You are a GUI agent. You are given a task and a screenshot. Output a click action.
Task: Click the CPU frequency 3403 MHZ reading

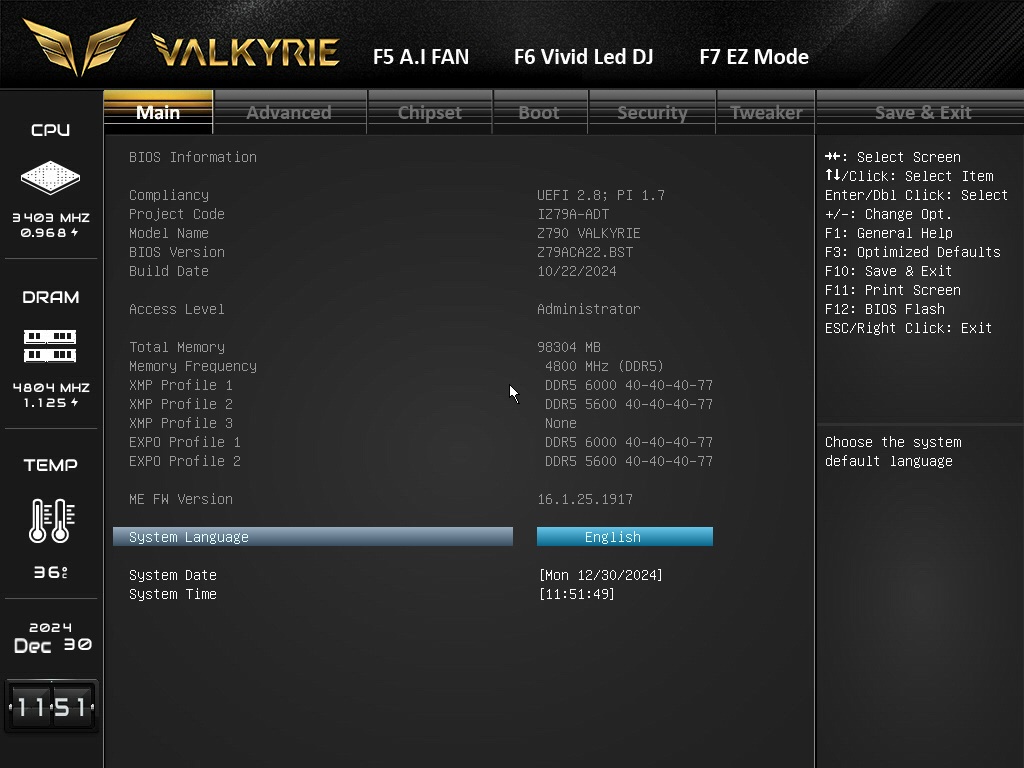point(51,217)
